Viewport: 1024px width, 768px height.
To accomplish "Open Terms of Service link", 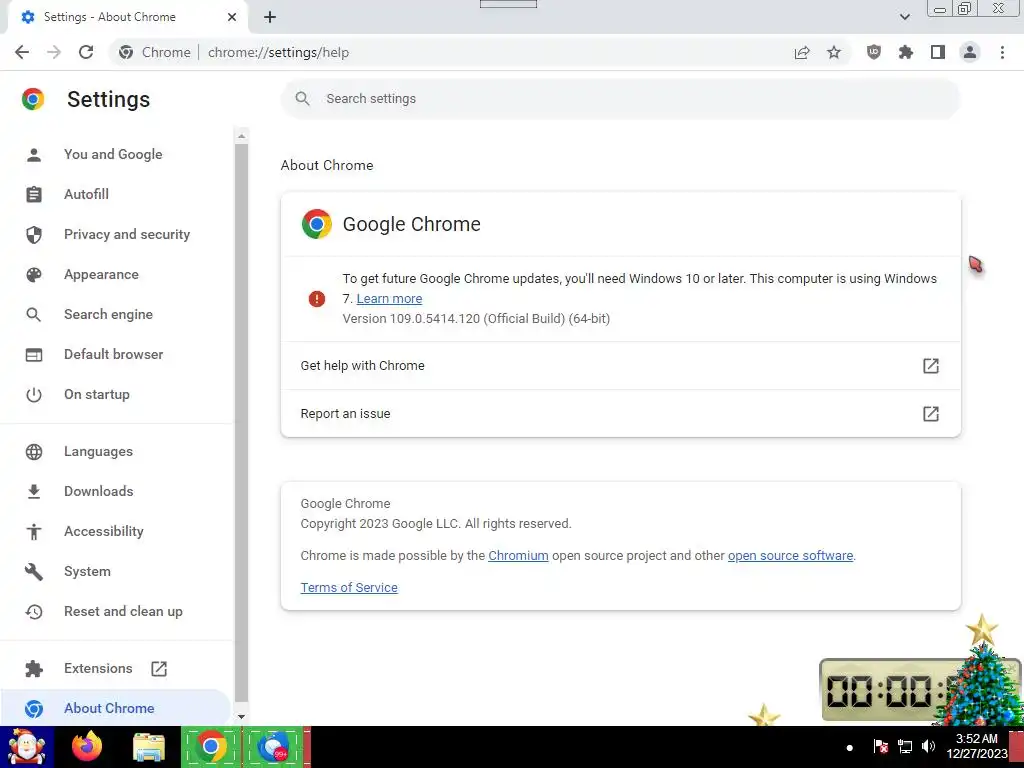I will (x=349, y=587).
